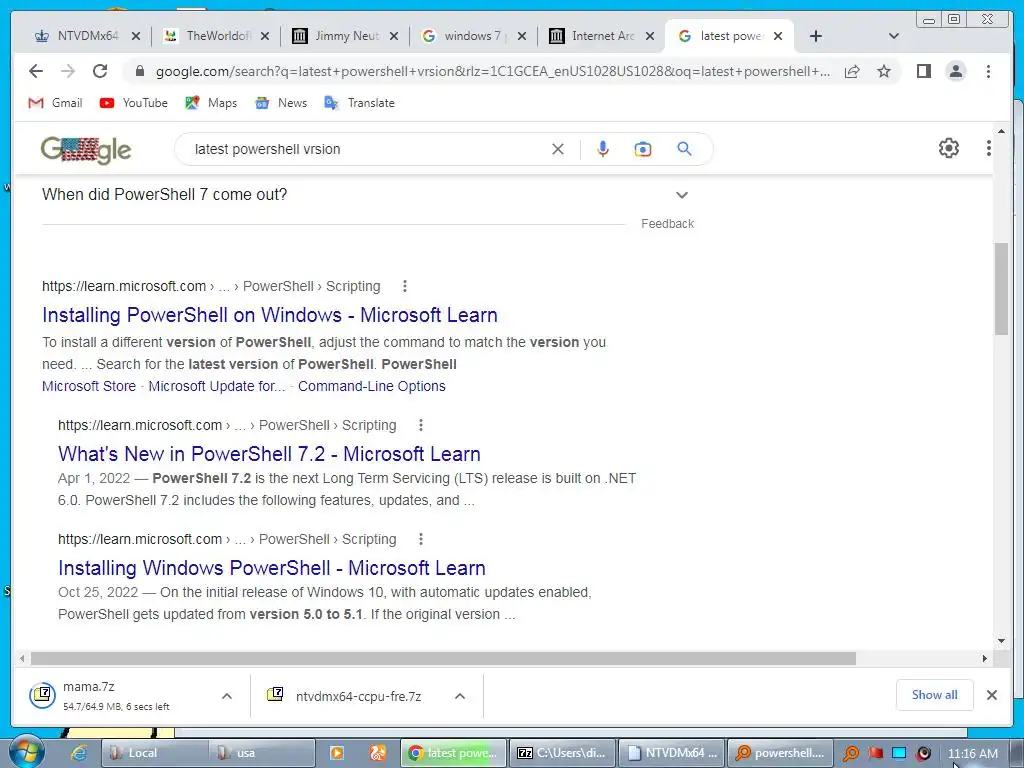Click Windows Start orb

pyautogui.click(x=26, y=752)
